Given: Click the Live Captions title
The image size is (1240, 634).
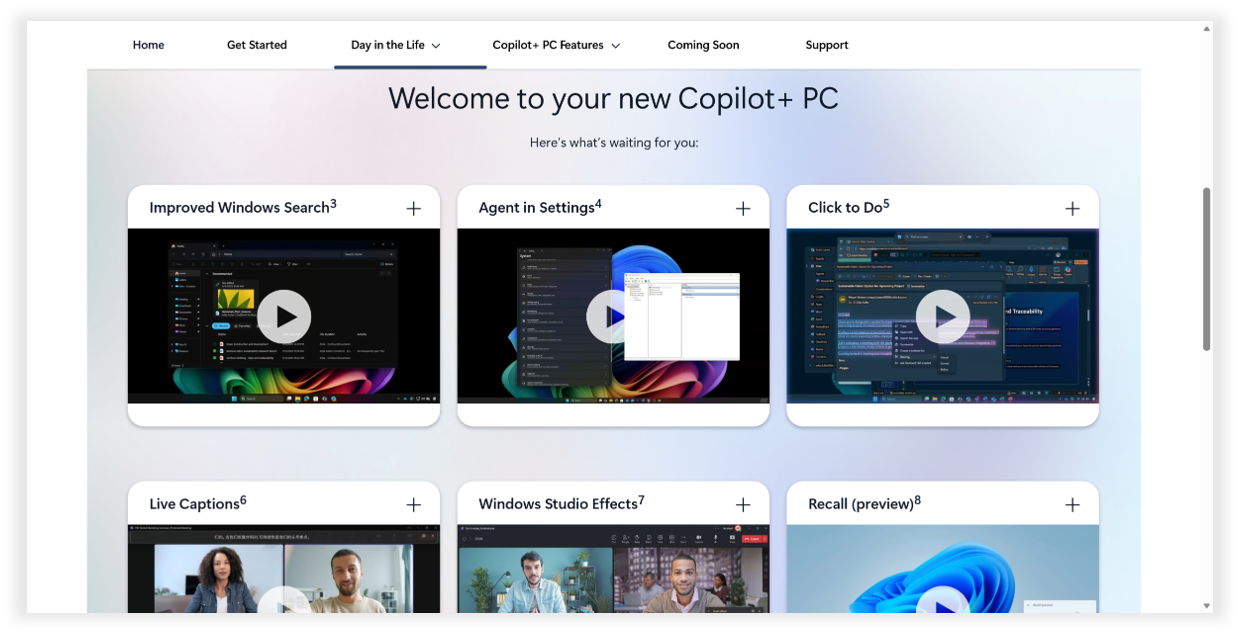Looking at the screenshot, I should 198,503.
